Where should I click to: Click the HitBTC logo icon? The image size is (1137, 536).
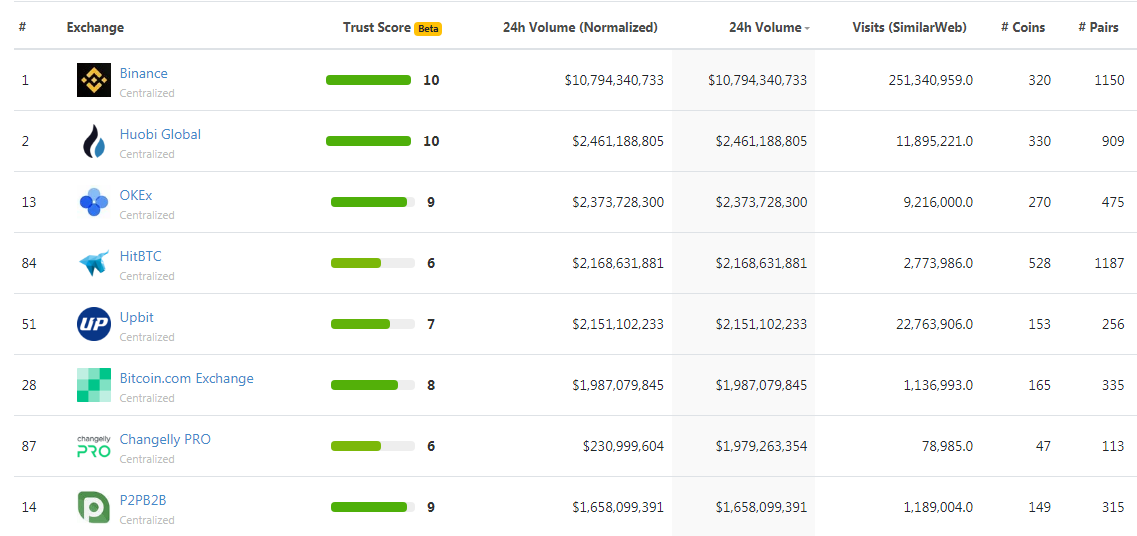pos(94,263)
